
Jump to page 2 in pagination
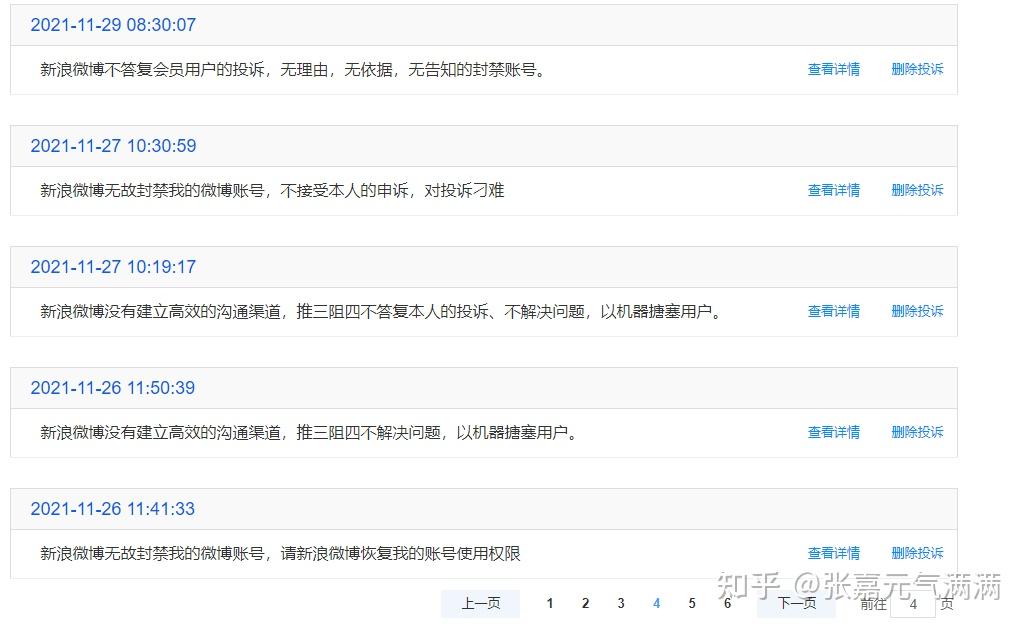tap(586, 603)
